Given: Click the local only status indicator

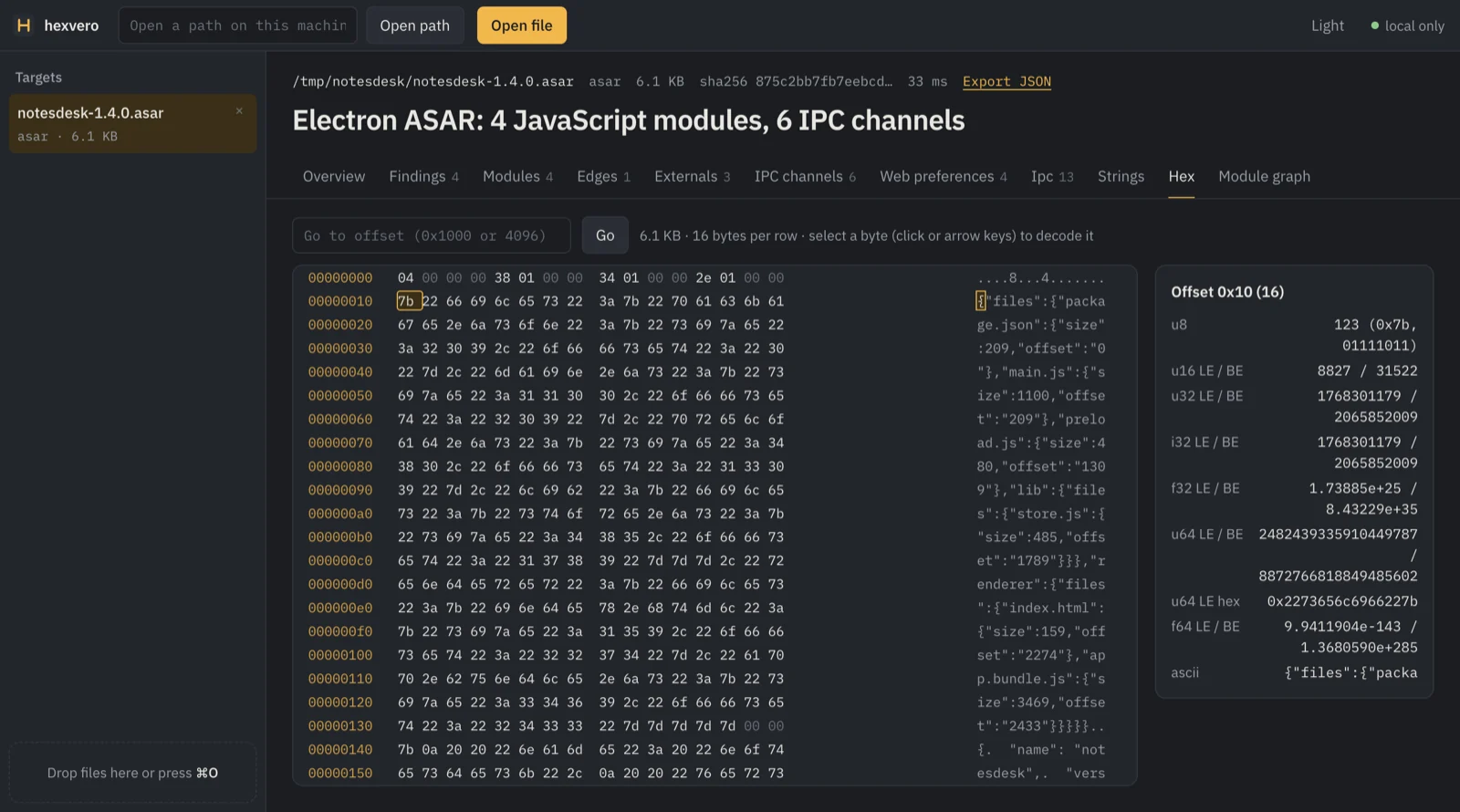Looking at the screenshot, I should point(1407,26).
